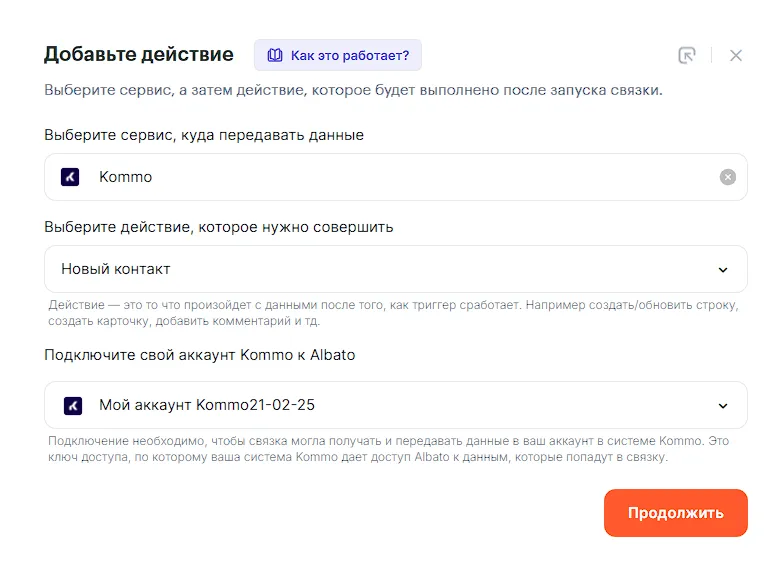Close the "Добавьте действие" dialog
This screenshot has height=569, width=776.
tap(736, 55)
